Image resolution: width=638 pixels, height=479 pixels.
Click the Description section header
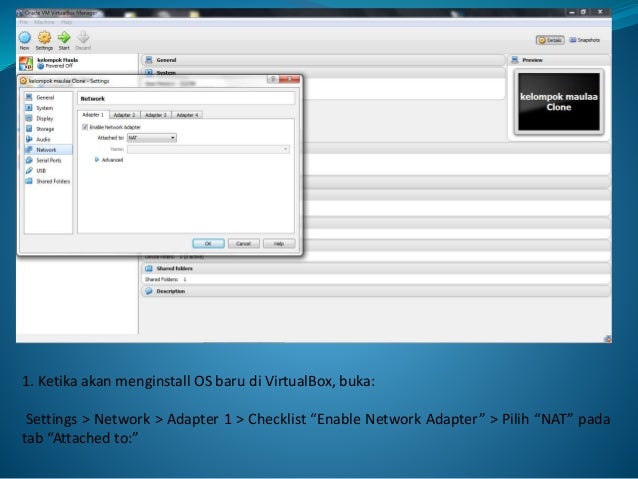[376, 291]
